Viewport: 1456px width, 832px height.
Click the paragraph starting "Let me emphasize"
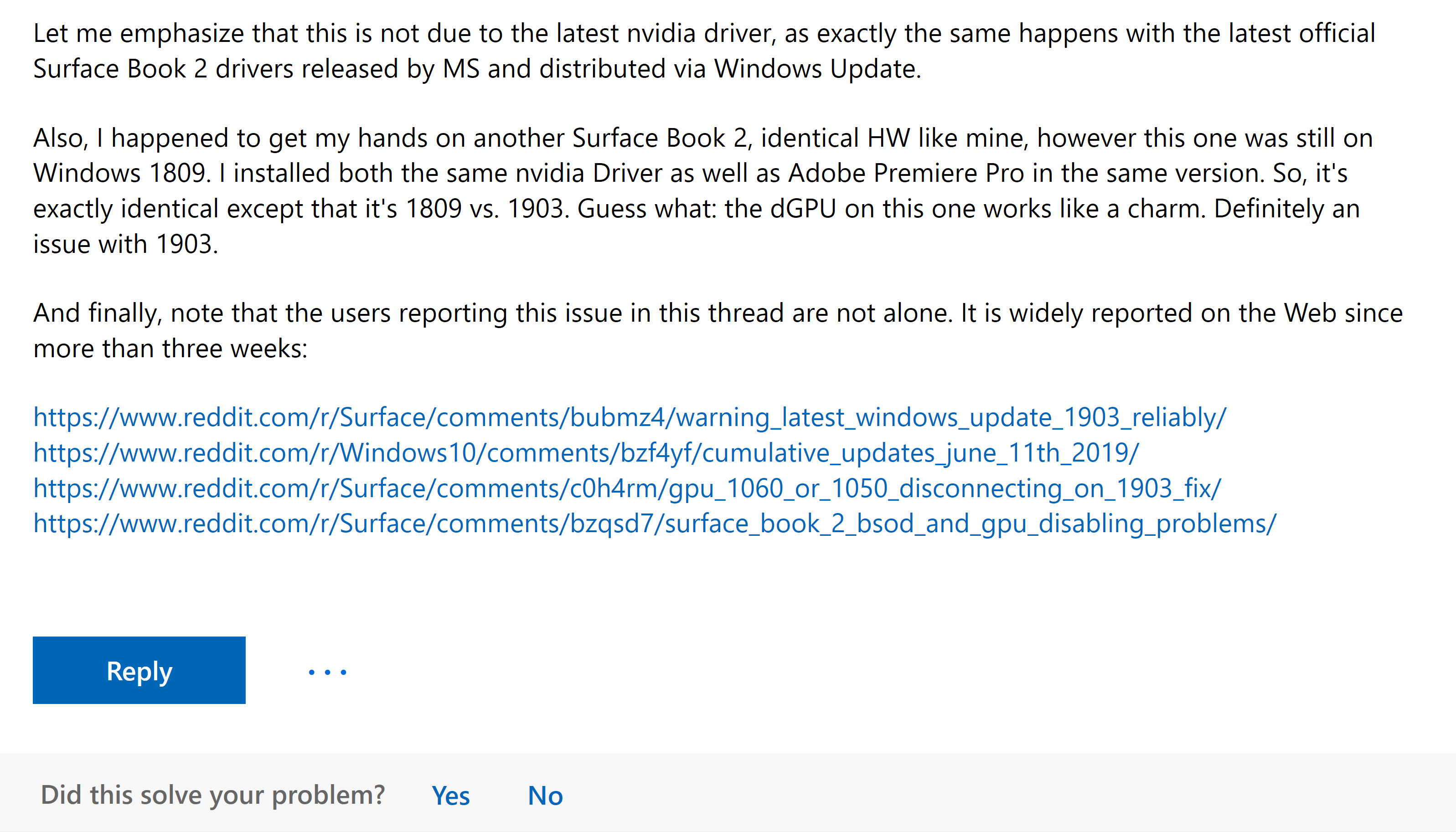(x=704, y=51)
